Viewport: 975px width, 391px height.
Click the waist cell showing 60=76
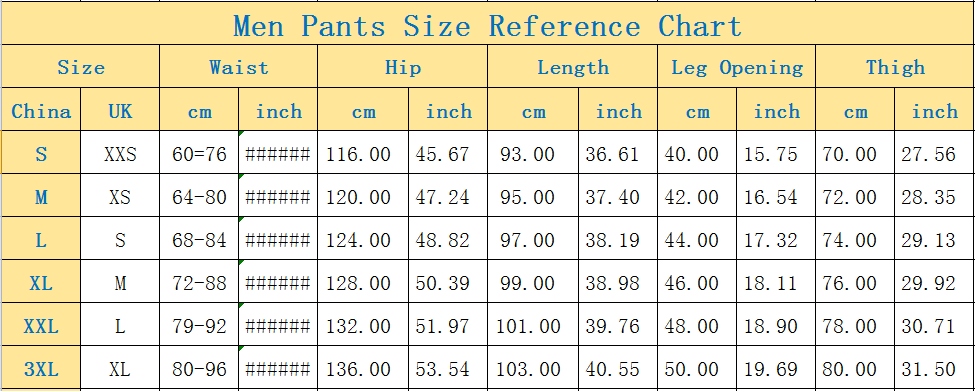click(x=199, y=152)
